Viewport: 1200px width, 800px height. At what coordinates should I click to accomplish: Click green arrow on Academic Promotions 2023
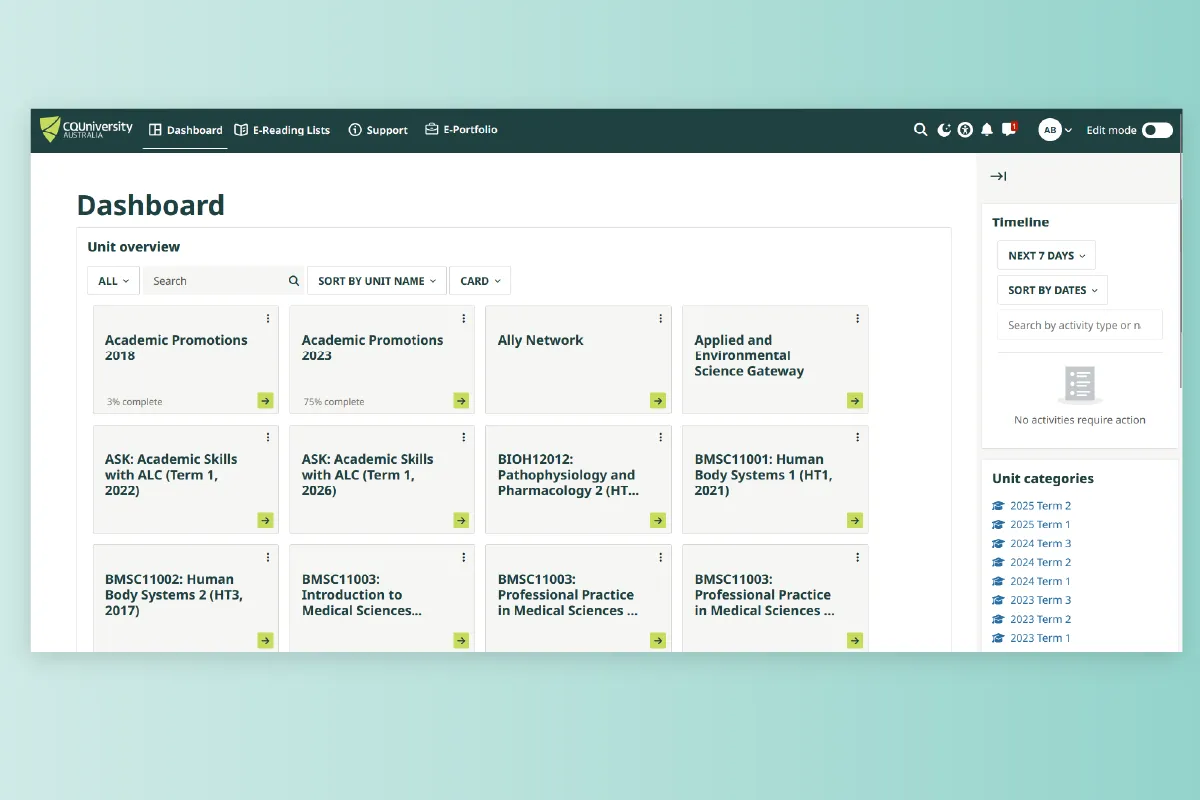point(461,401)
